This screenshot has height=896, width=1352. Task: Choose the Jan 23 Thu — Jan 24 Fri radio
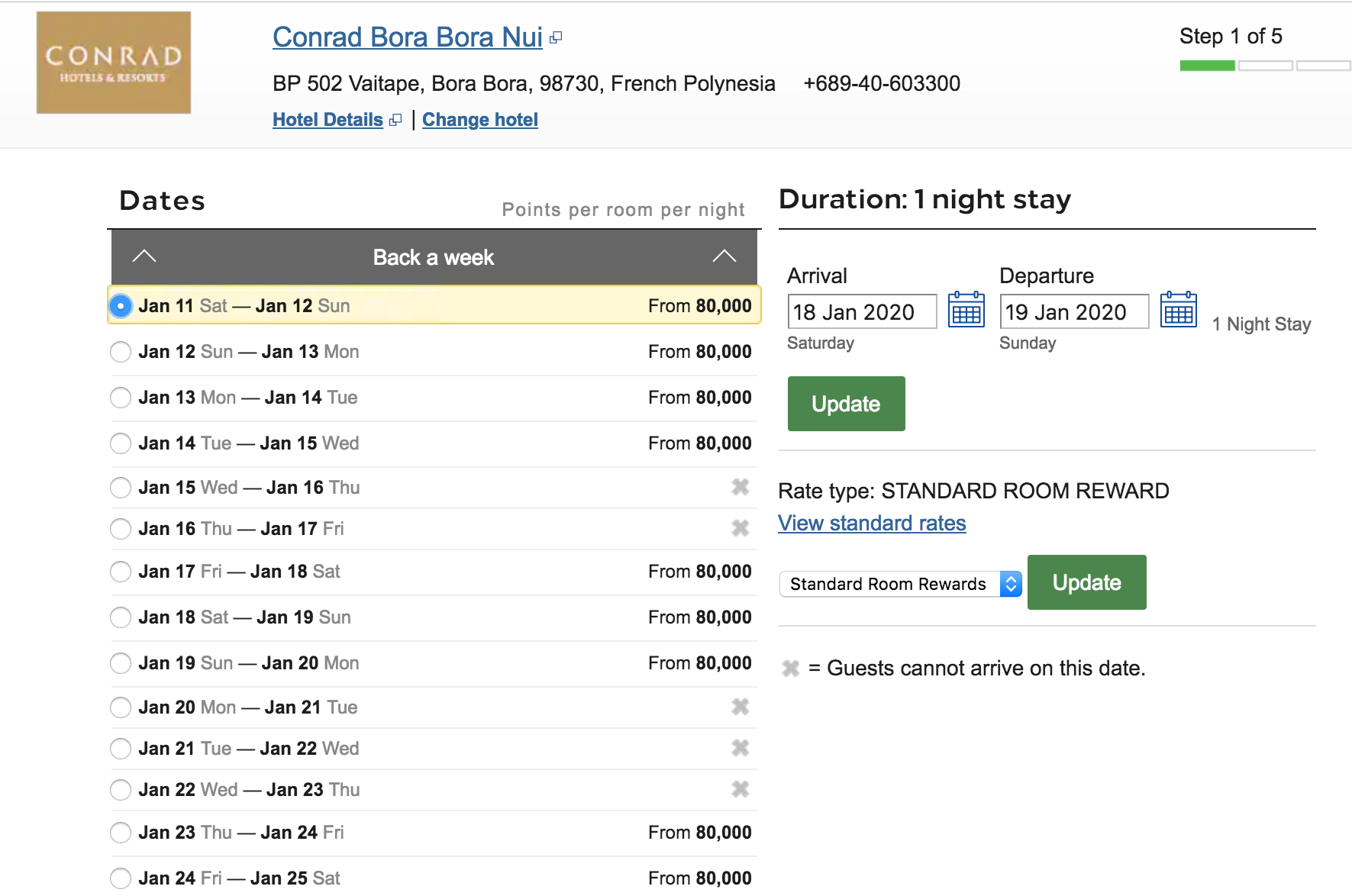pos(121,833)
